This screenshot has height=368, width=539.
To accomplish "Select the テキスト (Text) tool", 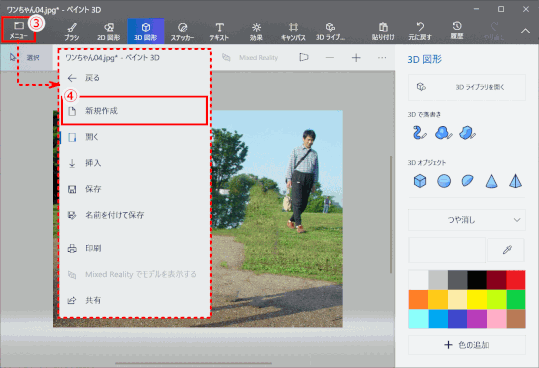I will tap(219, 31).
